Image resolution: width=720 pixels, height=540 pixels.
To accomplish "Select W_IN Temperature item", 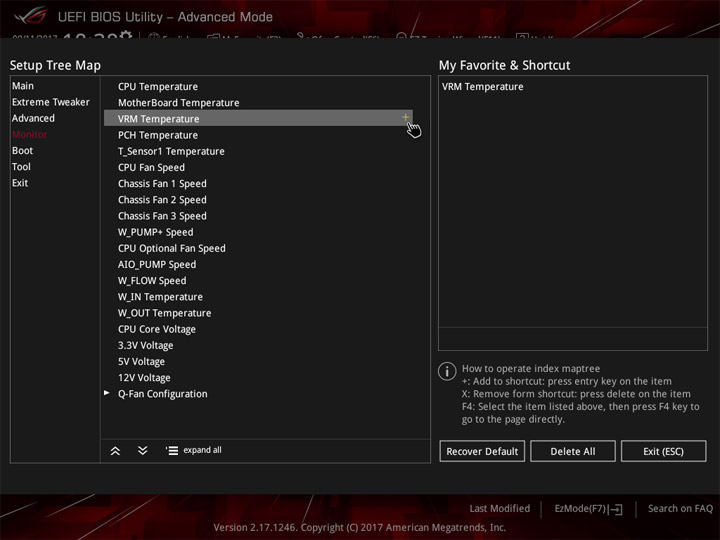I will click(160, 297).
